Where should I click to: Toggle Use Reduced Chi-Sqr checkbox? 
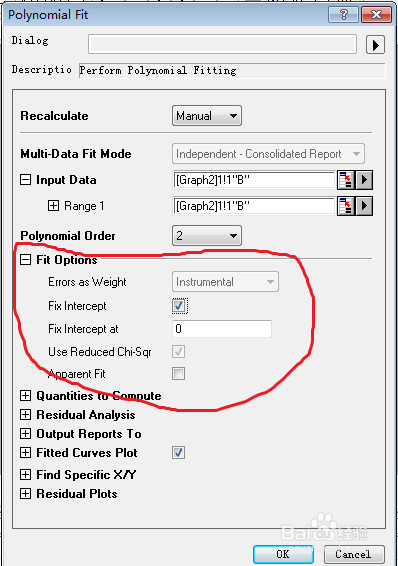(179, 352)
